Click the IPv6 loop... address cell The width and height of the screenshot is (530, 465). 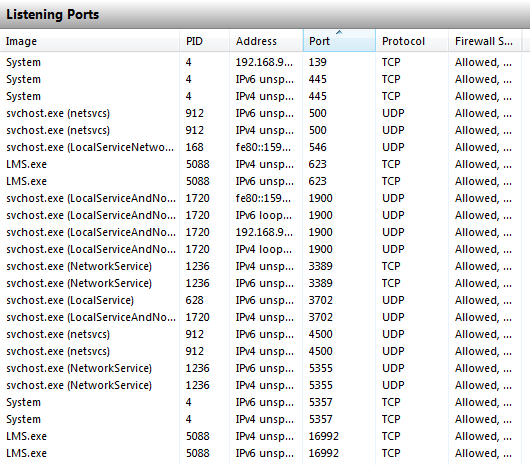264,215
